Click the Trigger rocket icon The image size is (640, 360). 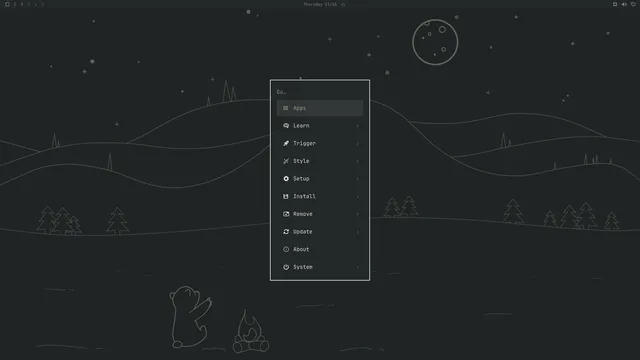click(x=286, y=143)
